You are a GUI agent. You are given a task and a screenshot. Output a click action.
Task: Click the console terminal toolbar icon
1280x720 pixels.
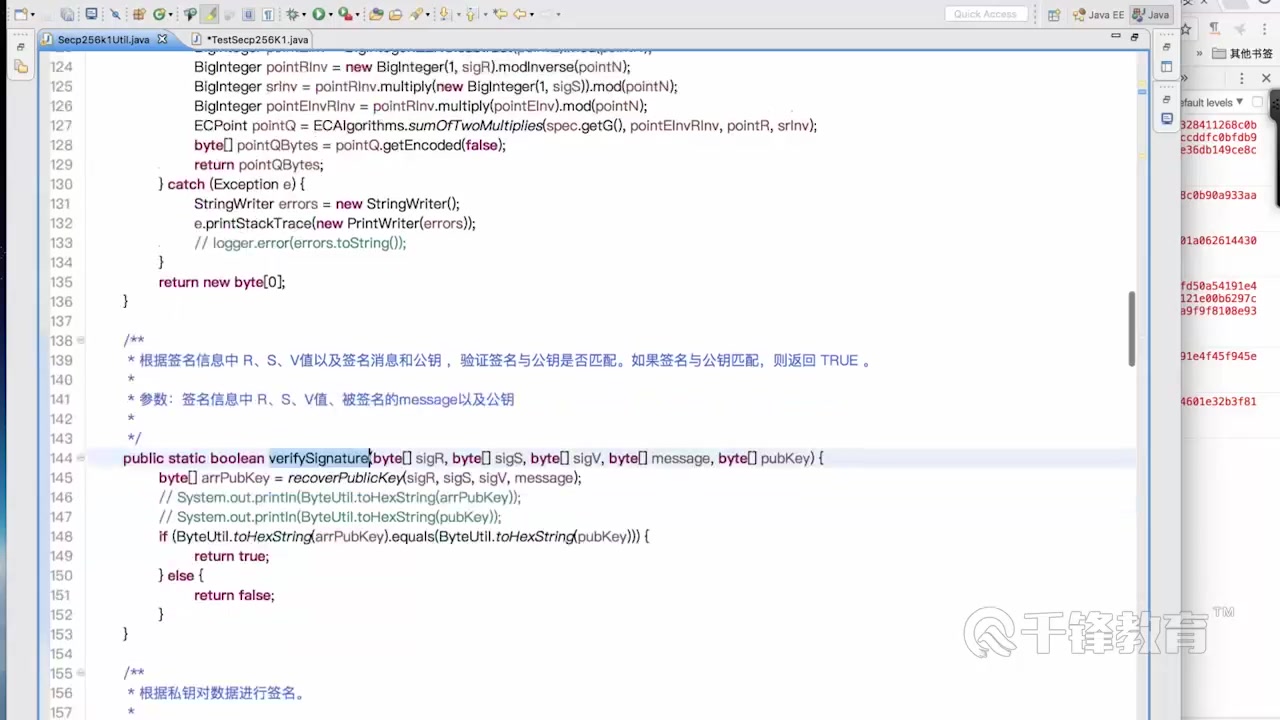pyautogui.click(x=91, y=14)
